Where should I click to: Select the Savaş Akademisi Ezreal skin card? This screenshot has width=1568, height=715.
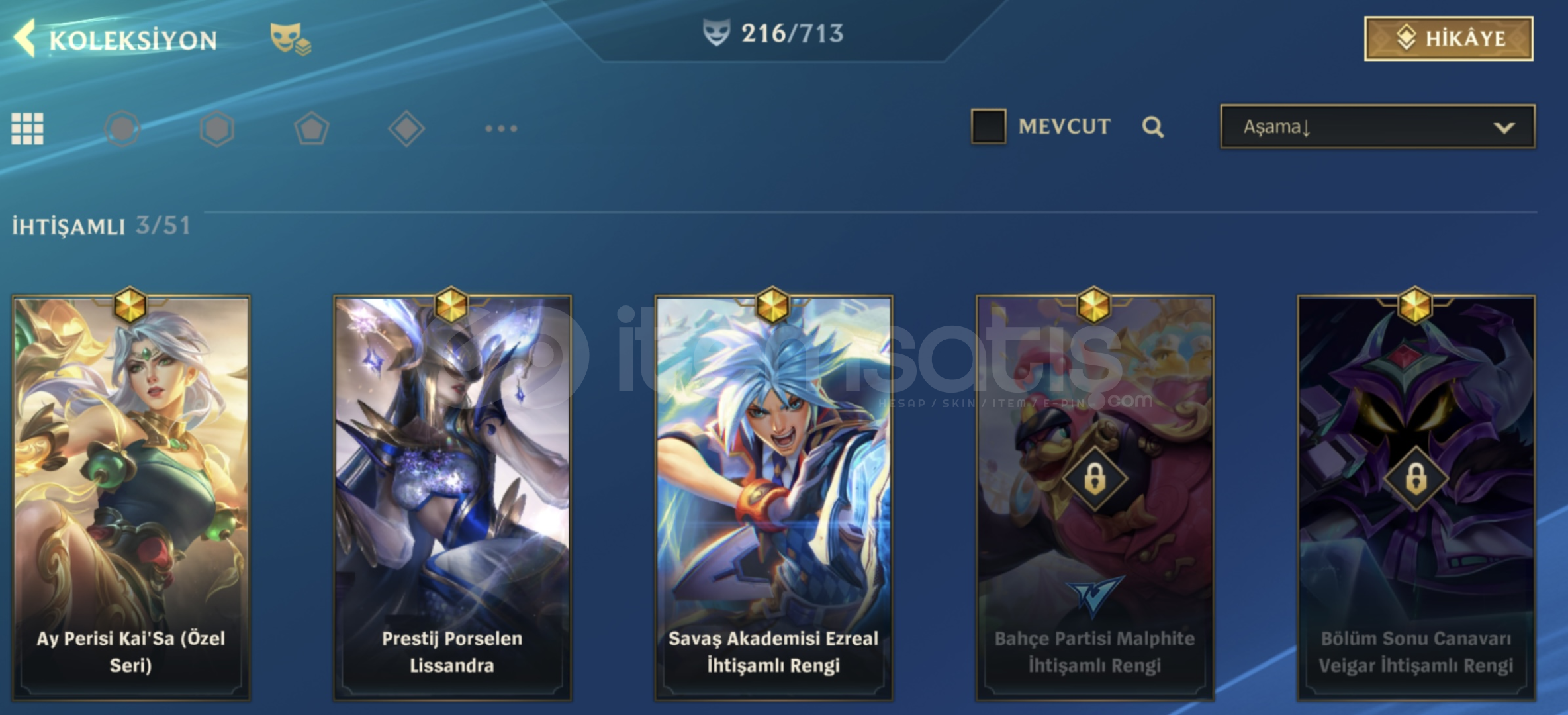773,497
